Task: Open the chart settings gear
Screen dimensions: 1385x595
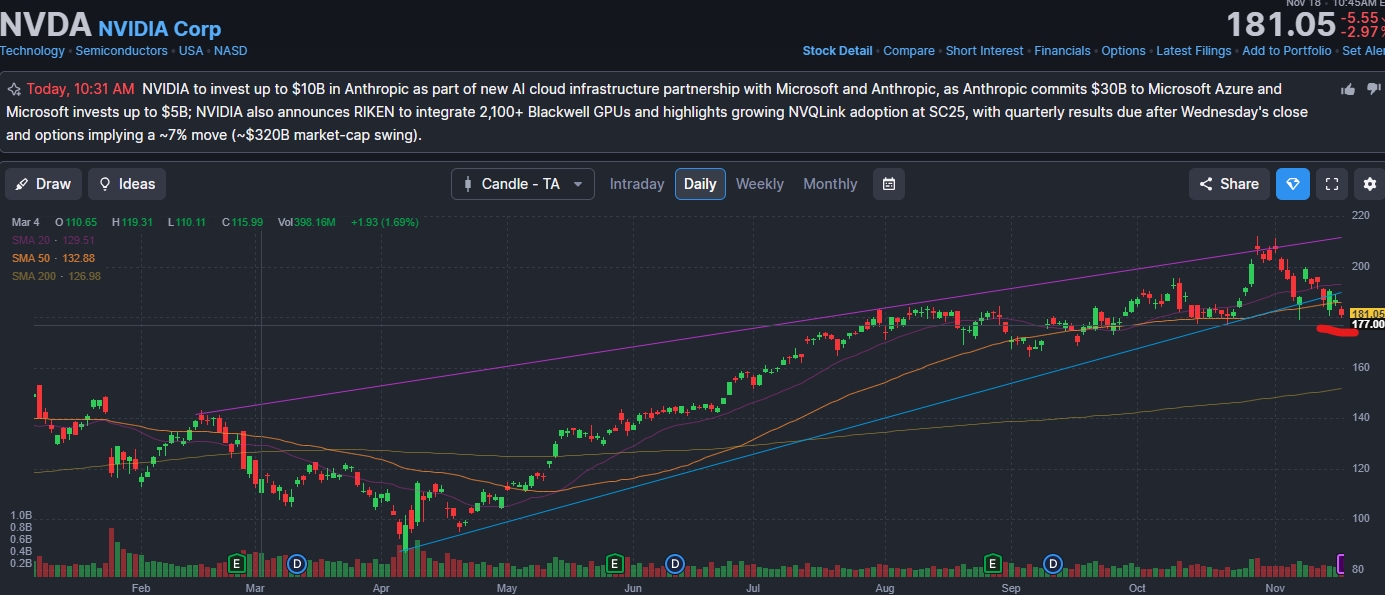Action: click(1369, 184)
